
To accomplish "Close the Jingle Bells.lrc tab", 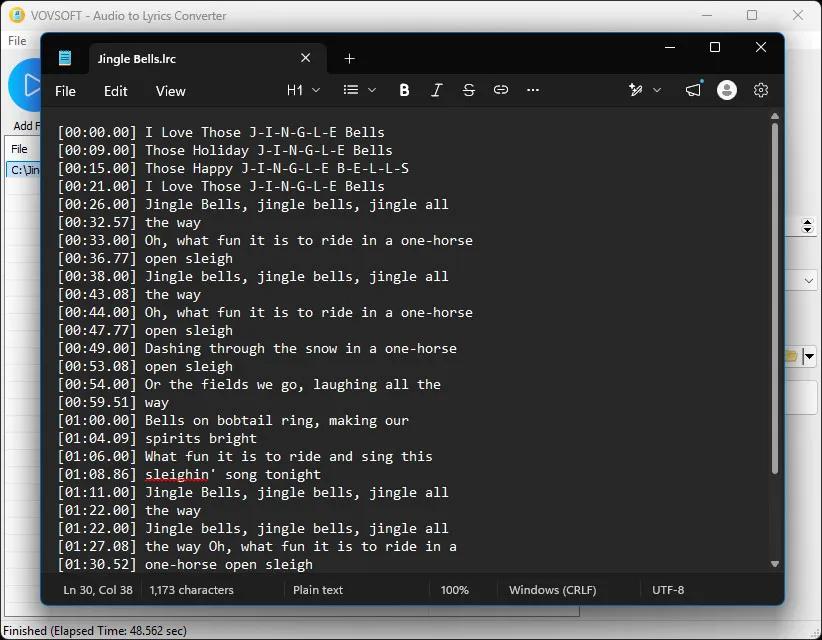I will click(x=306, y=58).
